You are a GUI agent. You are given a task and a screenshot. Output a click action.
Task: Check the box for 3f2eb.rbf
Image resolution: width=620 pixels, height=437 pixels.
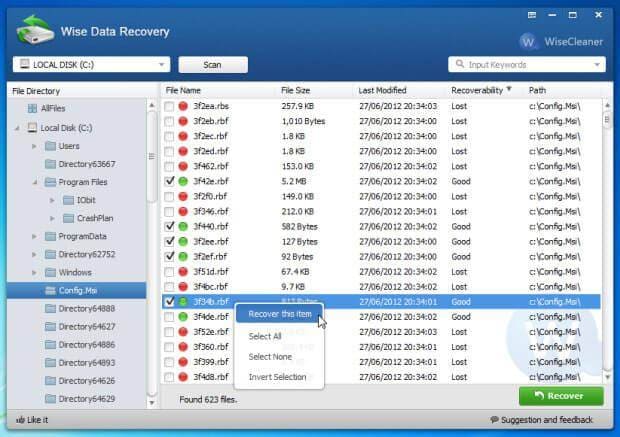point(169,121)
